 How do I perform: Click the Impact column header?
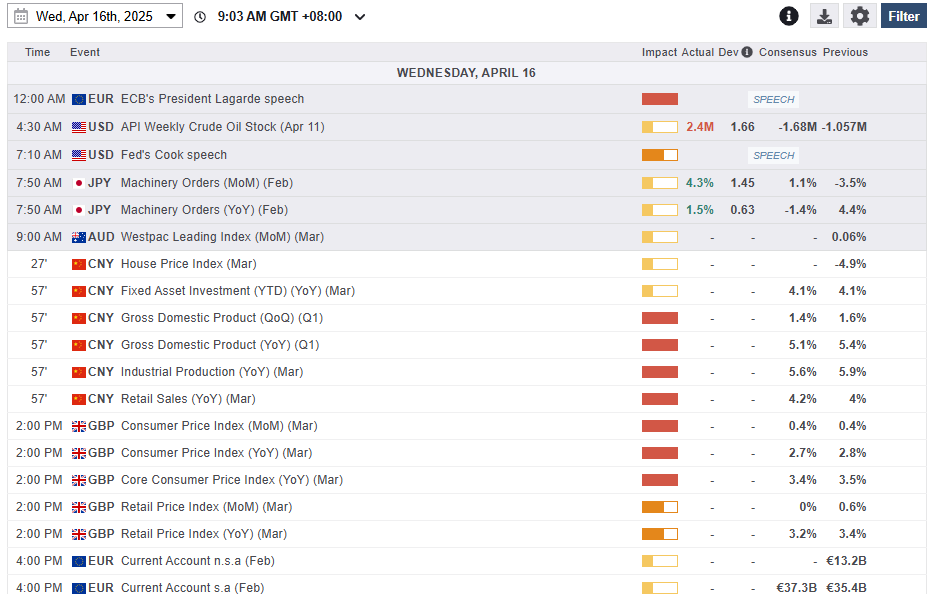click(x=659, y=52)
